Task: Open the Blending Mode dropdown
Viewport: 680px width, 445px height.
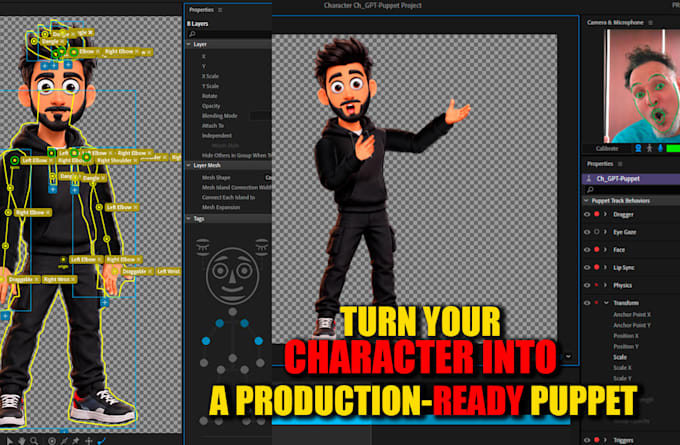Action: coord(261,116)
